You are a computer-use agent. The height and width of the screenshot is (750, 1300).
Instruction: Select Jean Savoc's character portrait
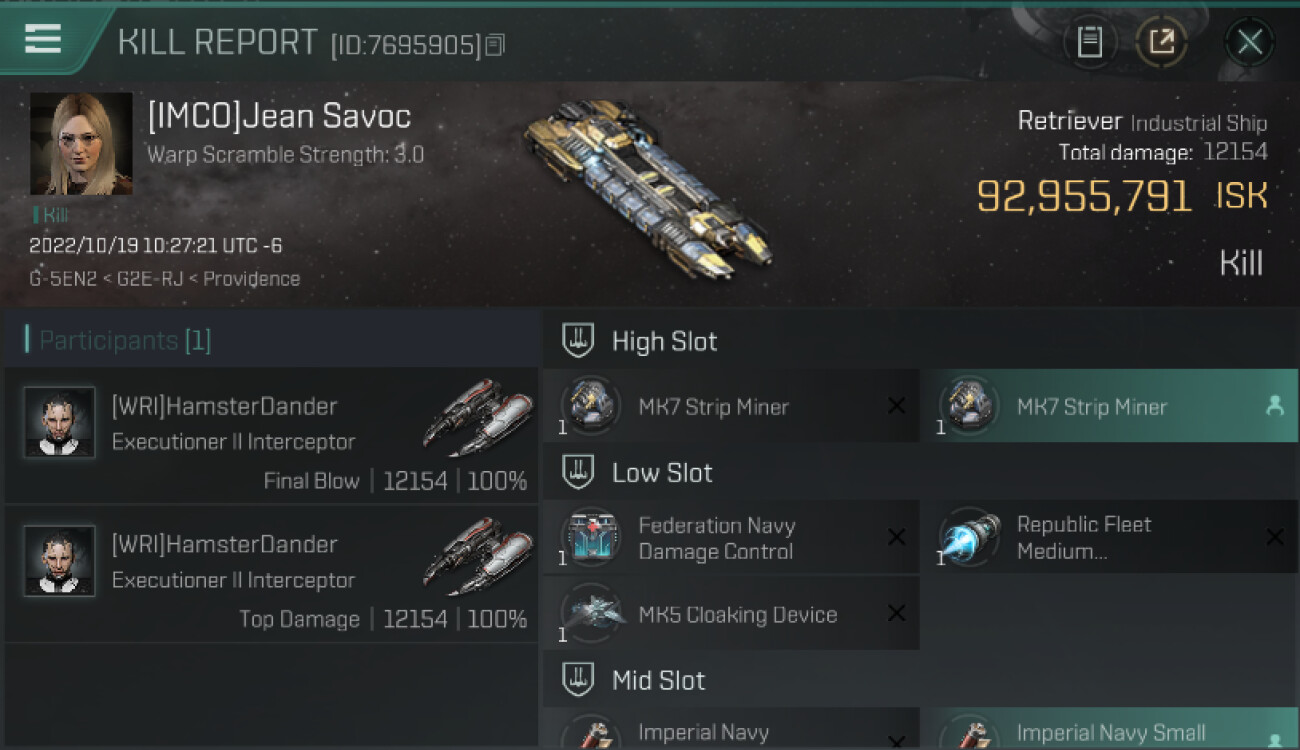(x=81, y=143)
